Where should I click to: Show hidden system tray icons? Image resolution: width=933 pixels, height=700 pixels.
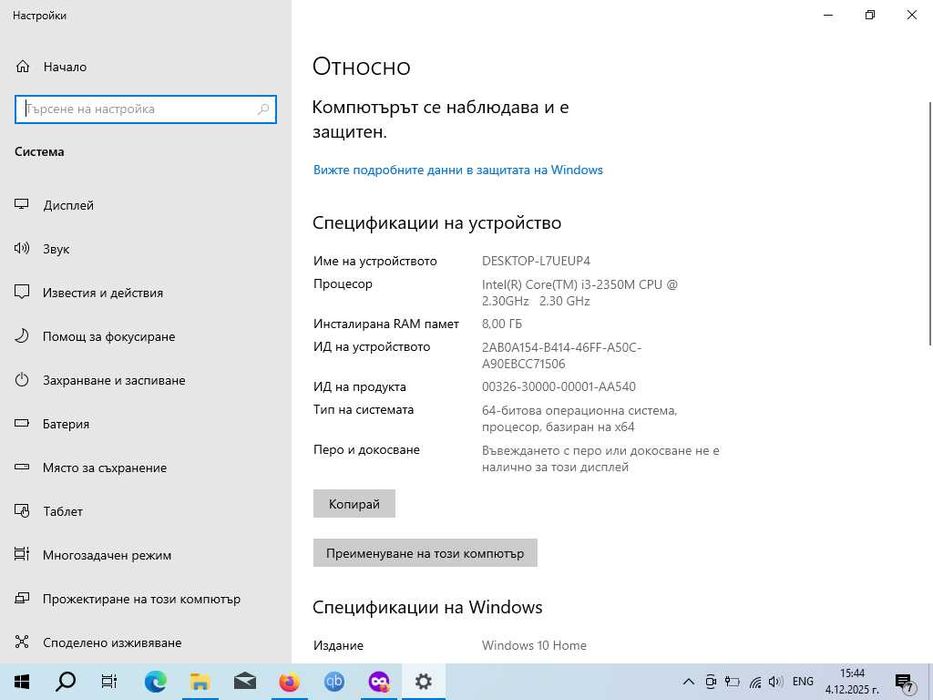tap(688, 682)
